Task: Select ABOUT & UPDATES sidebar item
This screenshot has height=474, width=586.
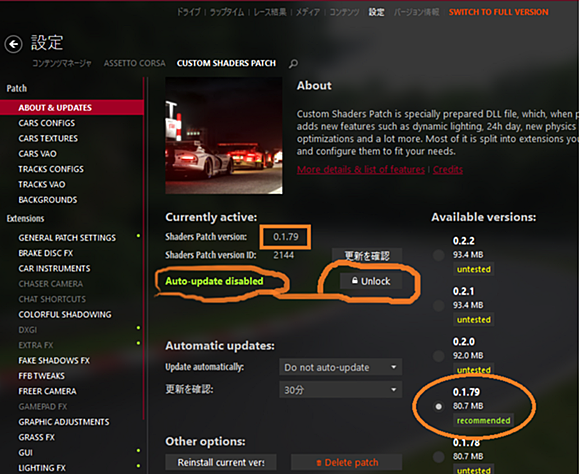Action: point(72,108)
